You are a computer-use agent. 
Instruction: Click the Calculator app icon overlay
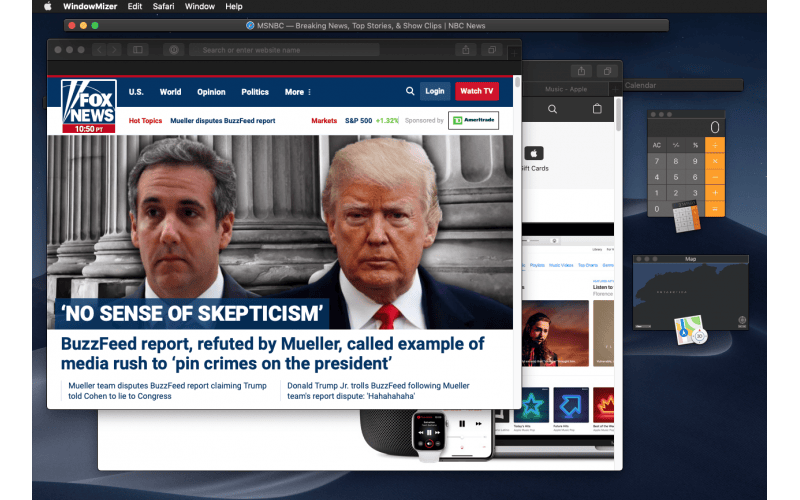pyautogui.click(x=686, y=216)
